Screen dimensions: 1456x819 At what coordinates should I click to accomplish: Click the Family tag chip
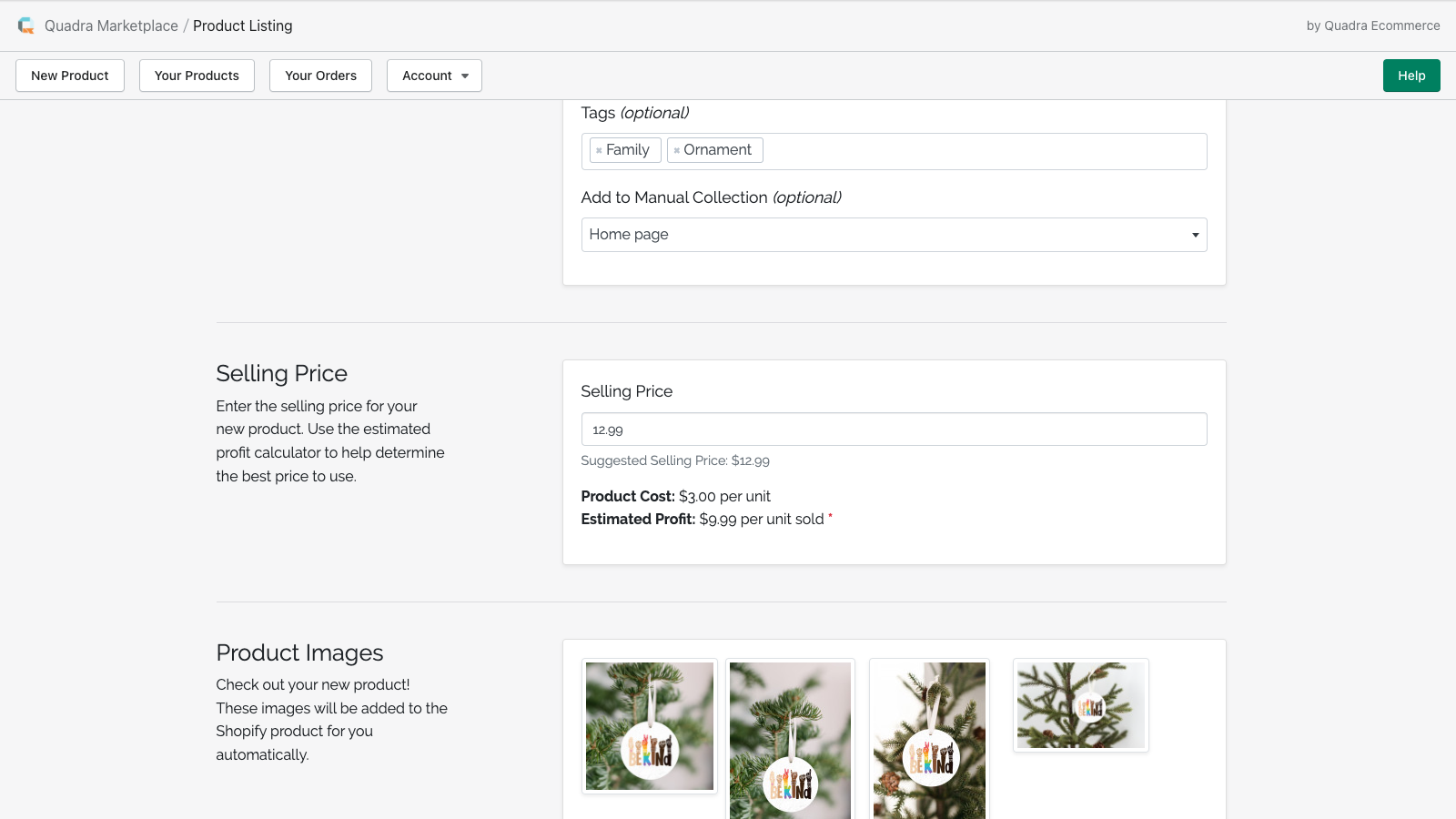click(625, 150)
